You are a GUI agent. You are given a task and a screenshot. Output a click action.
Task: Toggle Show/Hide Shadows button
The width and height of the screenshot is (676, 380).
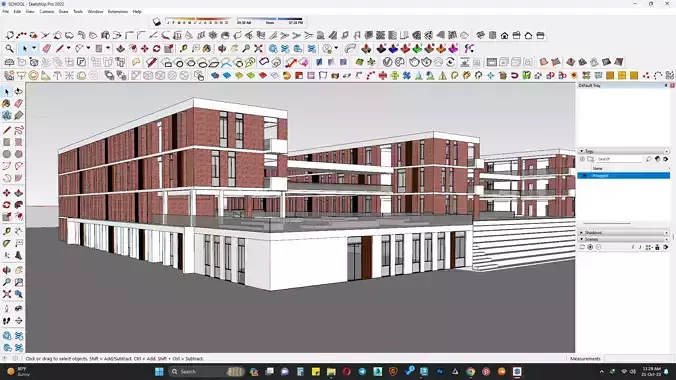(157, 22)
